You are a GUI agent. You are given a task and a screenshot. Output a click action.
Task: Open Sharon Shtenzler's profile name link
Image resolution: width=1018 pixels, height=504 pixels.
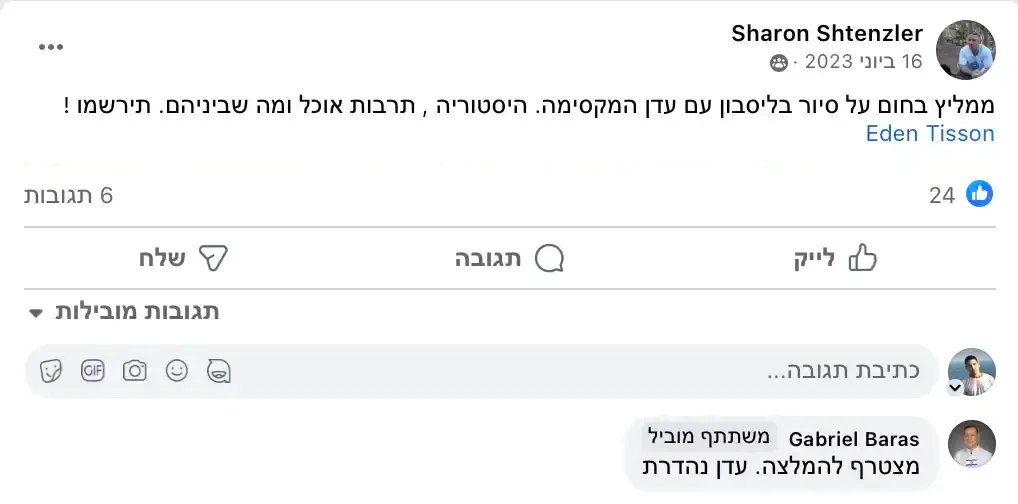pyautogui.click(x=827, y=34)
